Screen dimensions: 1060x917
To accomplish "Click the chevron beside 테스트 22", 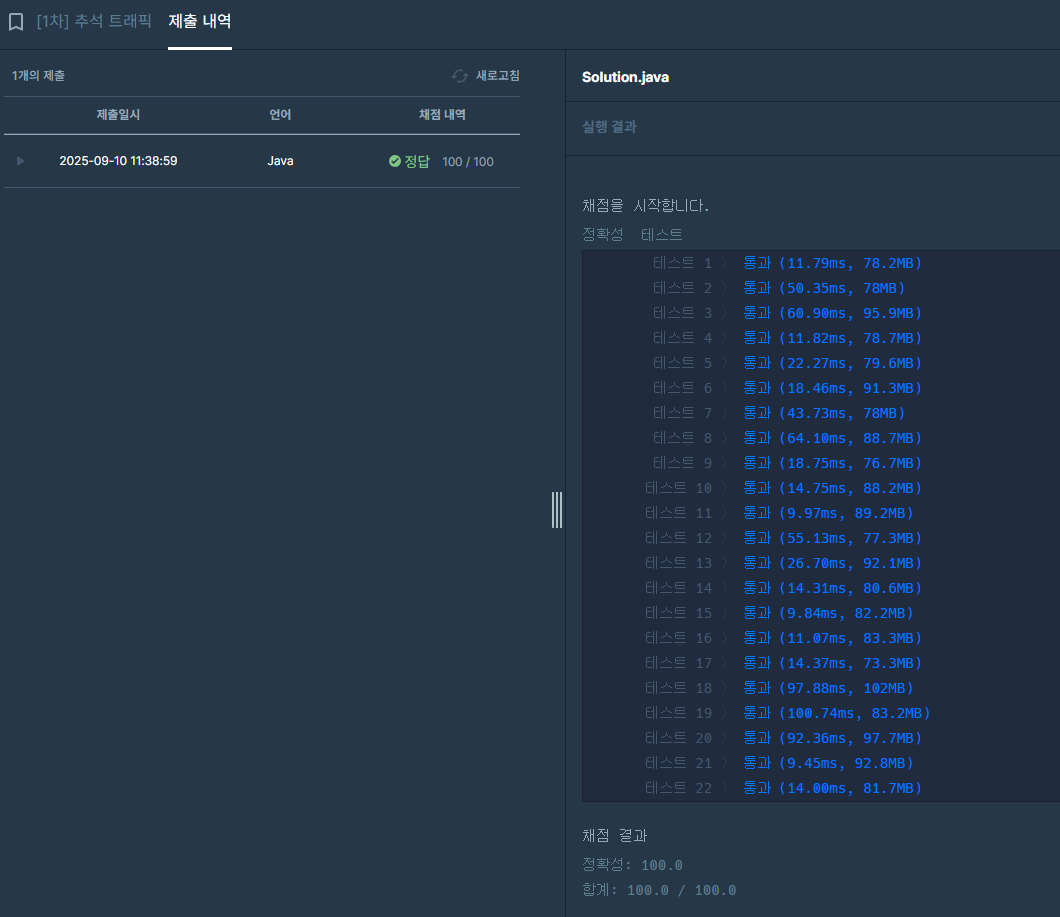I will (x=727, y=788).
